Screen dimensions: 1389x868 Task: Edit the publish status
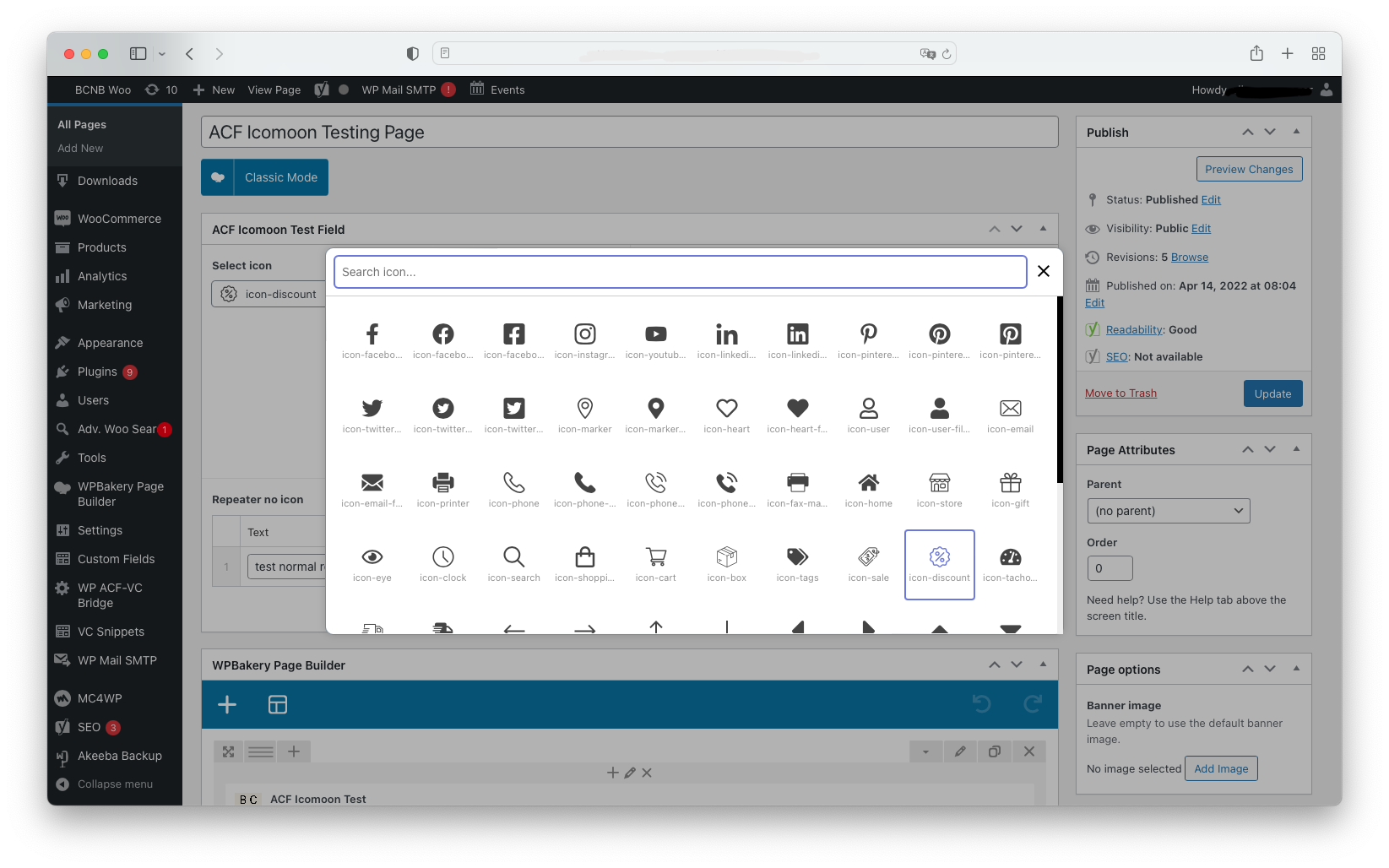[x=1211, y=200]
